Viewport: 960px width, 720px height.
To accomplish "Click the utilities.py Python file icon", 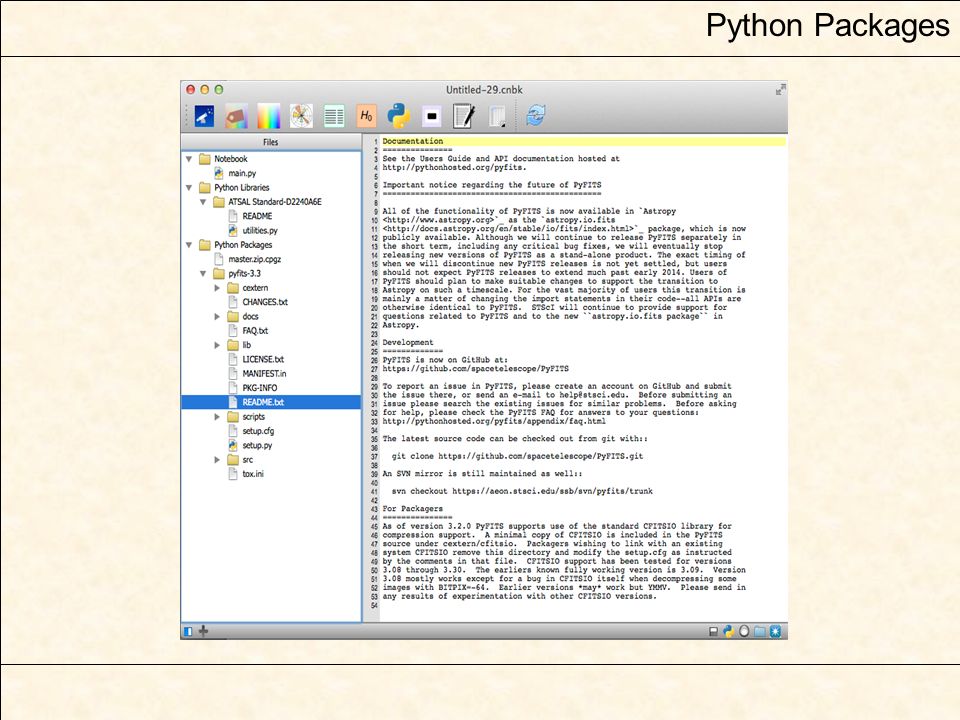I will [233, 231].
